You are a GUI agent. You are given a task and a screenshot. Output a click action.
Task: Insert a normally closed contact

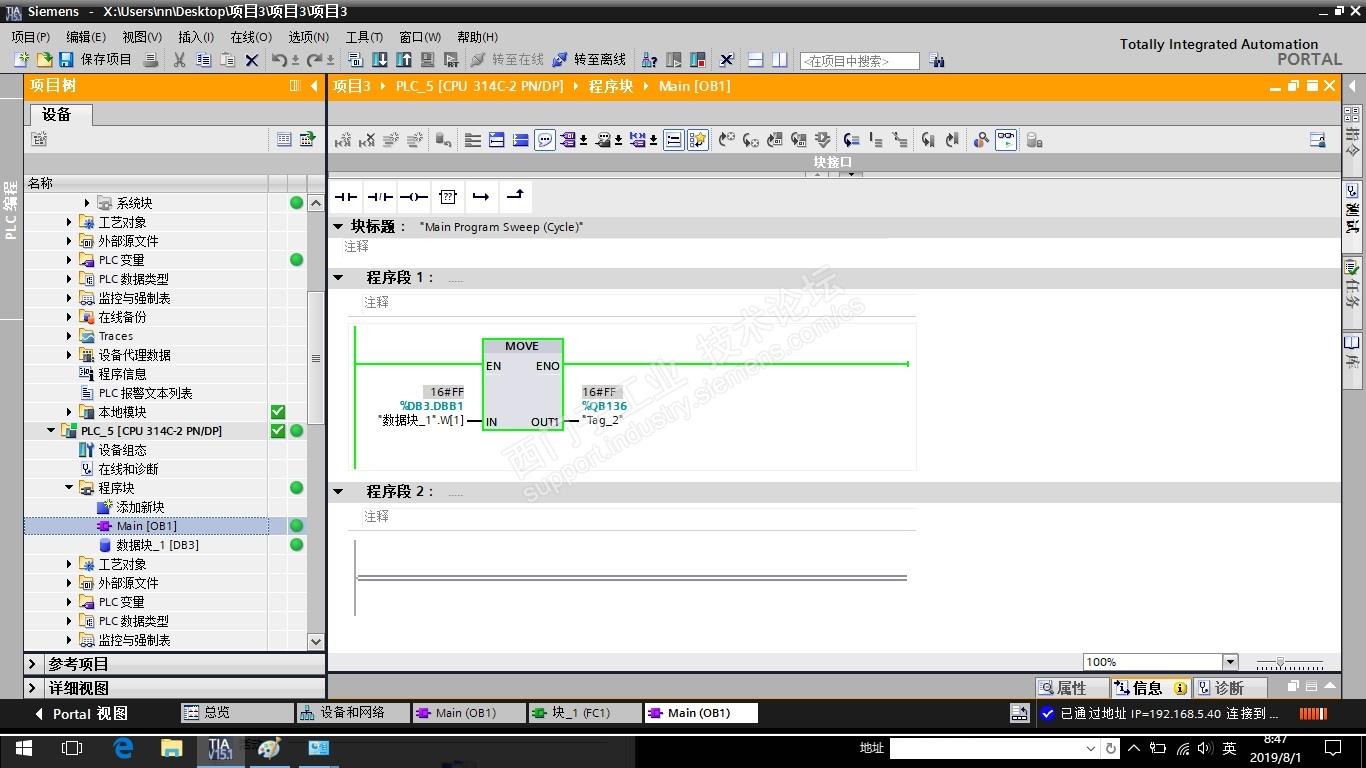click(380, 196)
